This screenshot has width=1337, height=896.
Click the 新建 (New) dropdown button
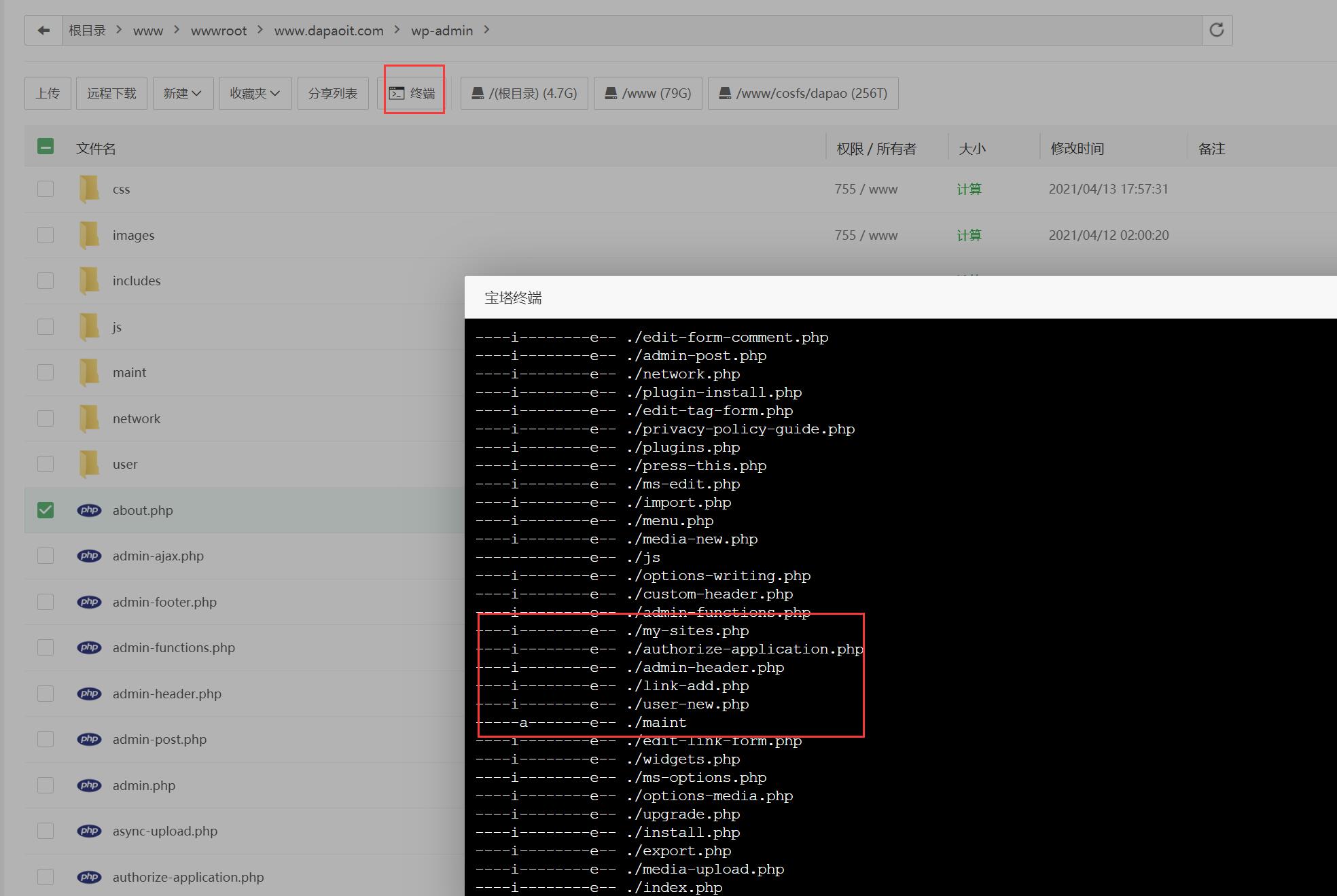(x=180, y=93)
